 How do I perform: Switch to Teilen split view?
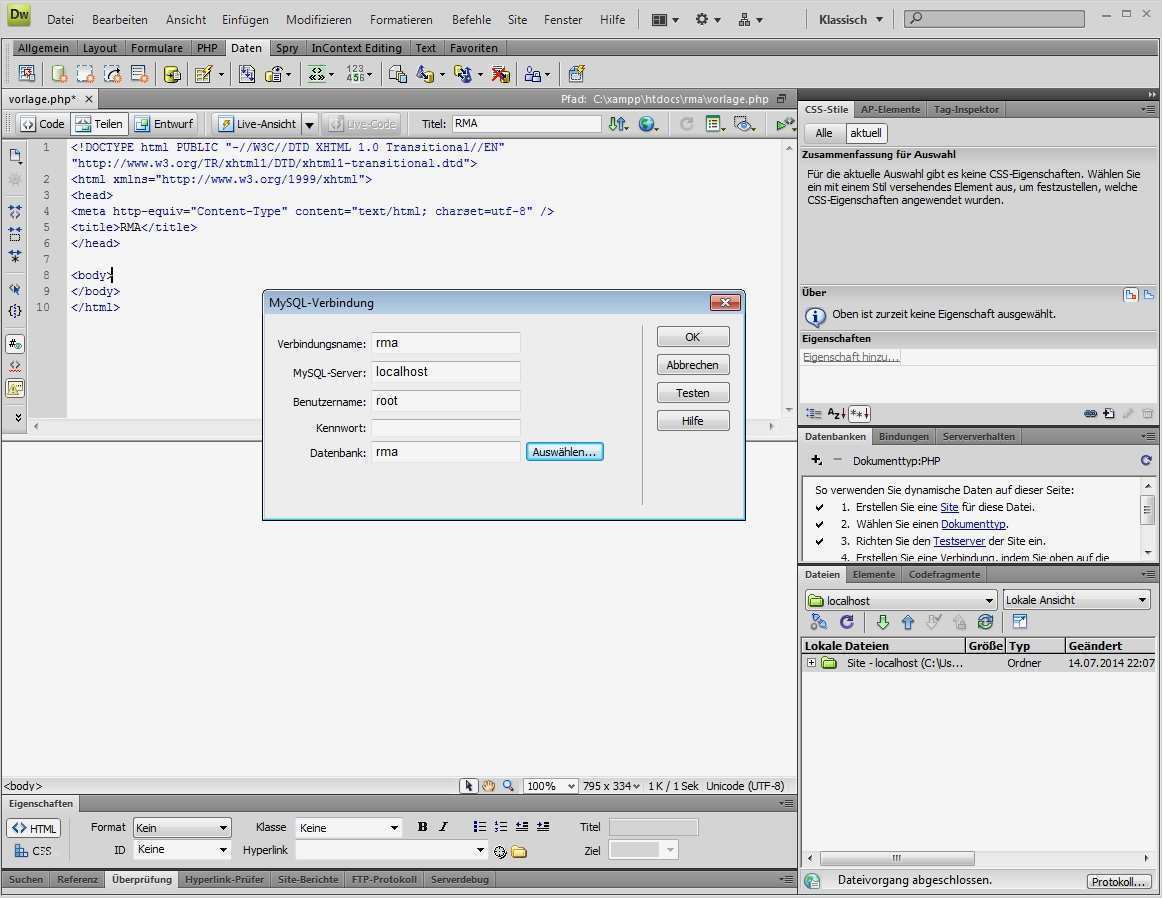[x=99, y=124]
